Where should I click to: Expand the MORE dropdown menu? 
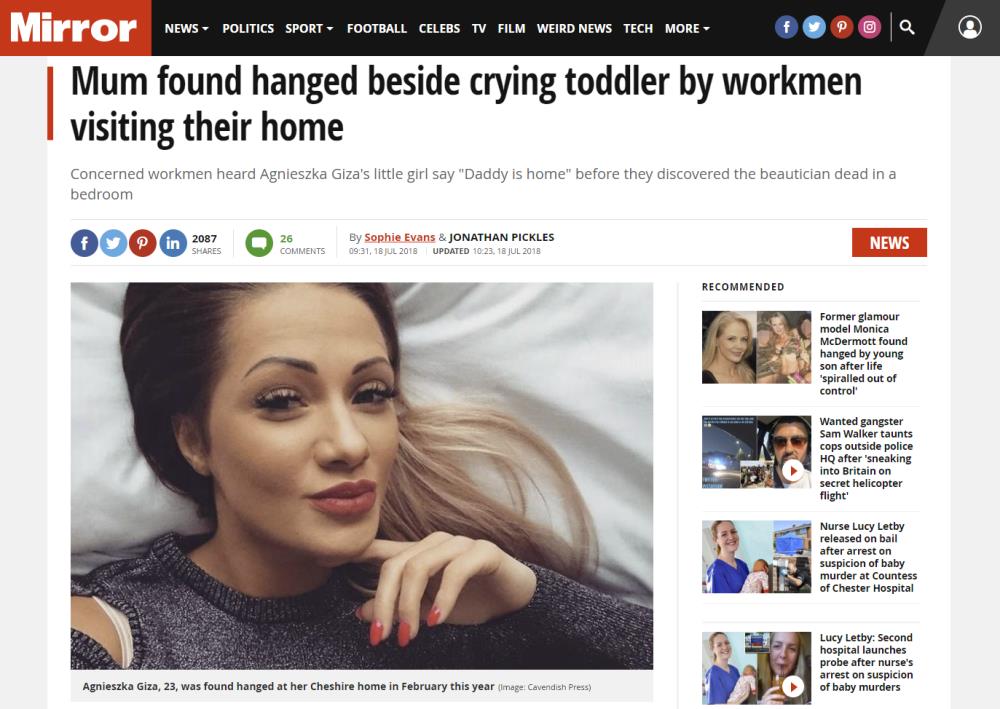[687, 29]
